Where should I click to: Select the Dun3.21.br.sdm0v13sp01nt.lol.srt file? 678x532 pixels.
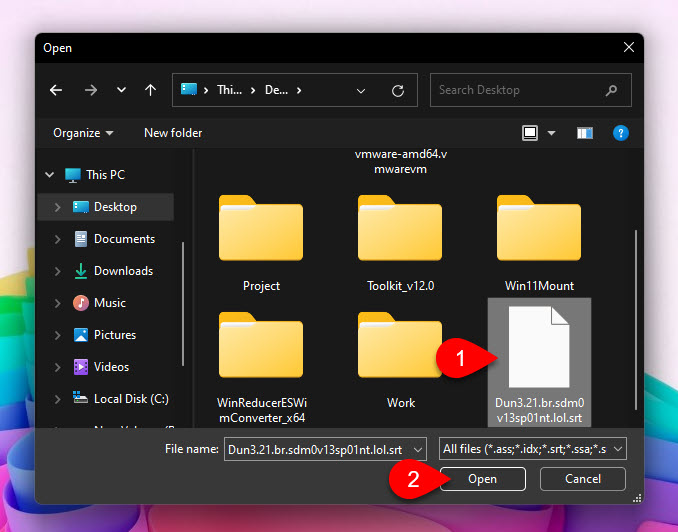point(539,362)
